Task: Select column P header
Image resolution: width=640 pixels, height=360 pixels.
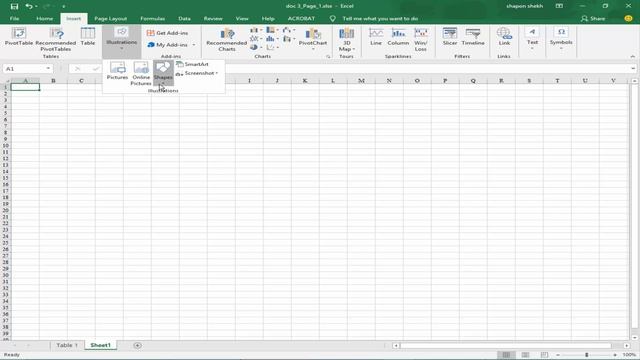Action: point(445,80)
